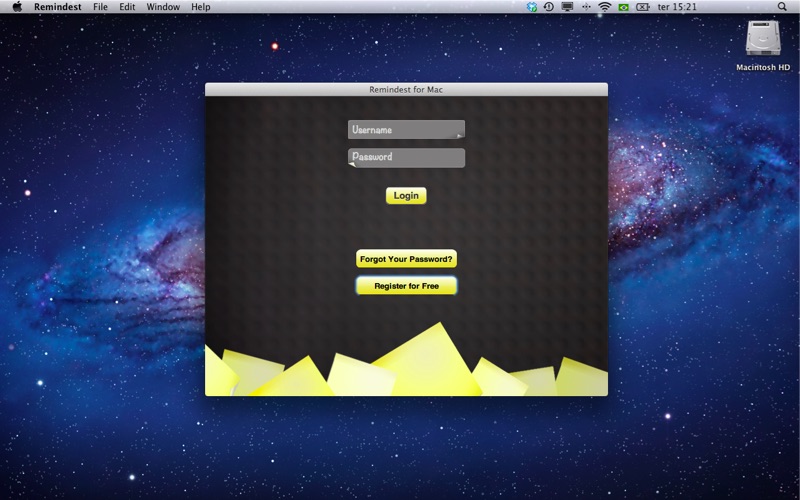Click the Dropbox menu bar icon
This screenshot has height=500, width=800.
point(532,7)
